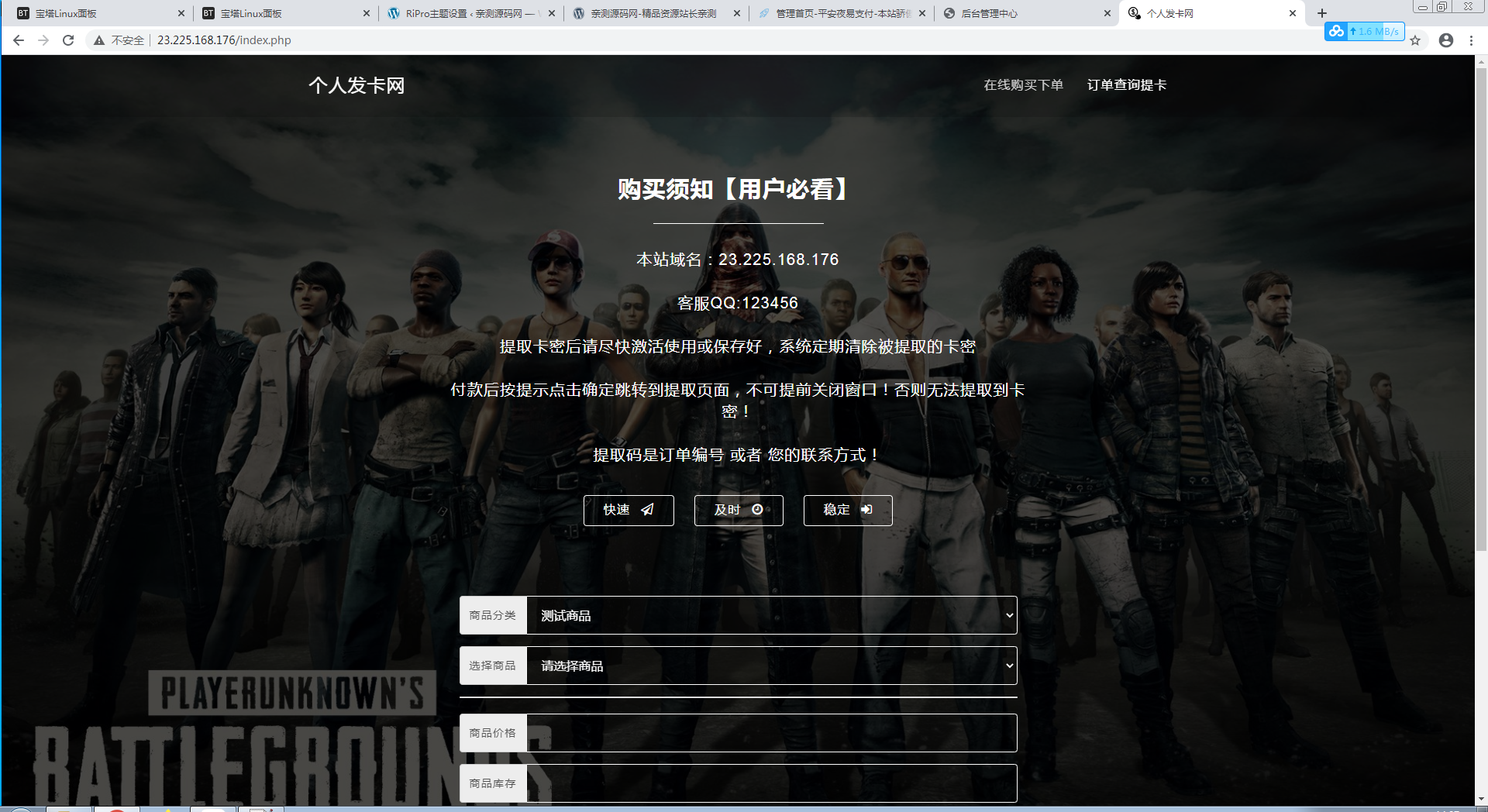Screen dimensions: 1488x812
Task: Open the browser three-dot menu
Action: tap(1471, 40)
